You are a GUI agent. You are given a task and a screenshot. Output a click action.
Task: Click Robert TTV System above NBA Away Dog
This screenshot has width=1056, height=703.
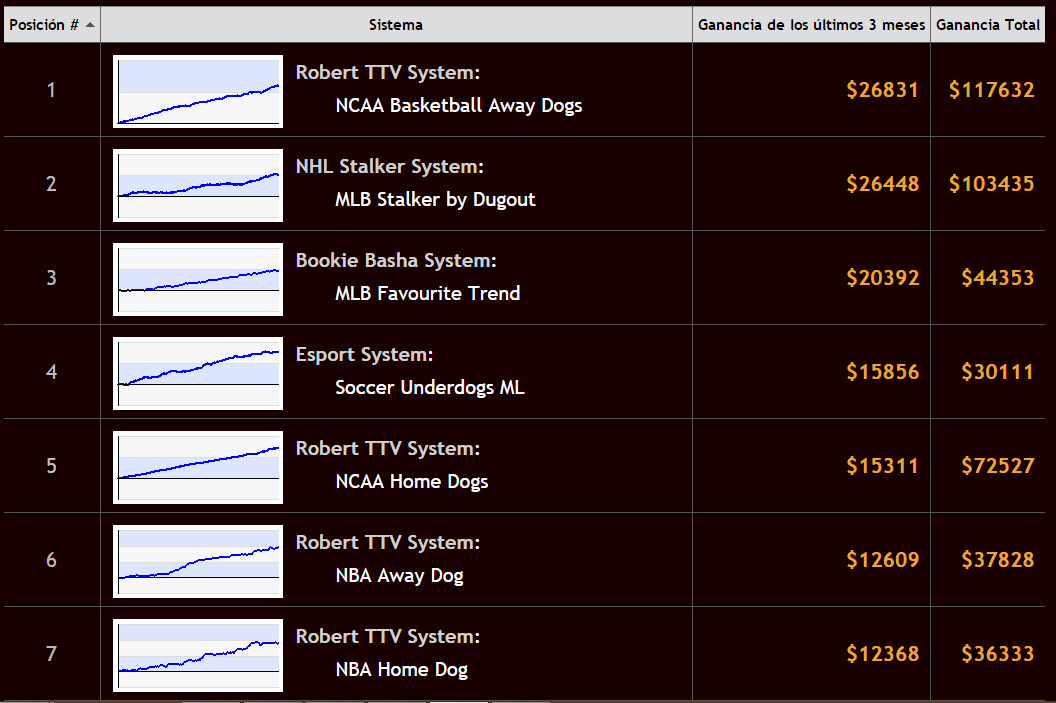tap(388, 543)
